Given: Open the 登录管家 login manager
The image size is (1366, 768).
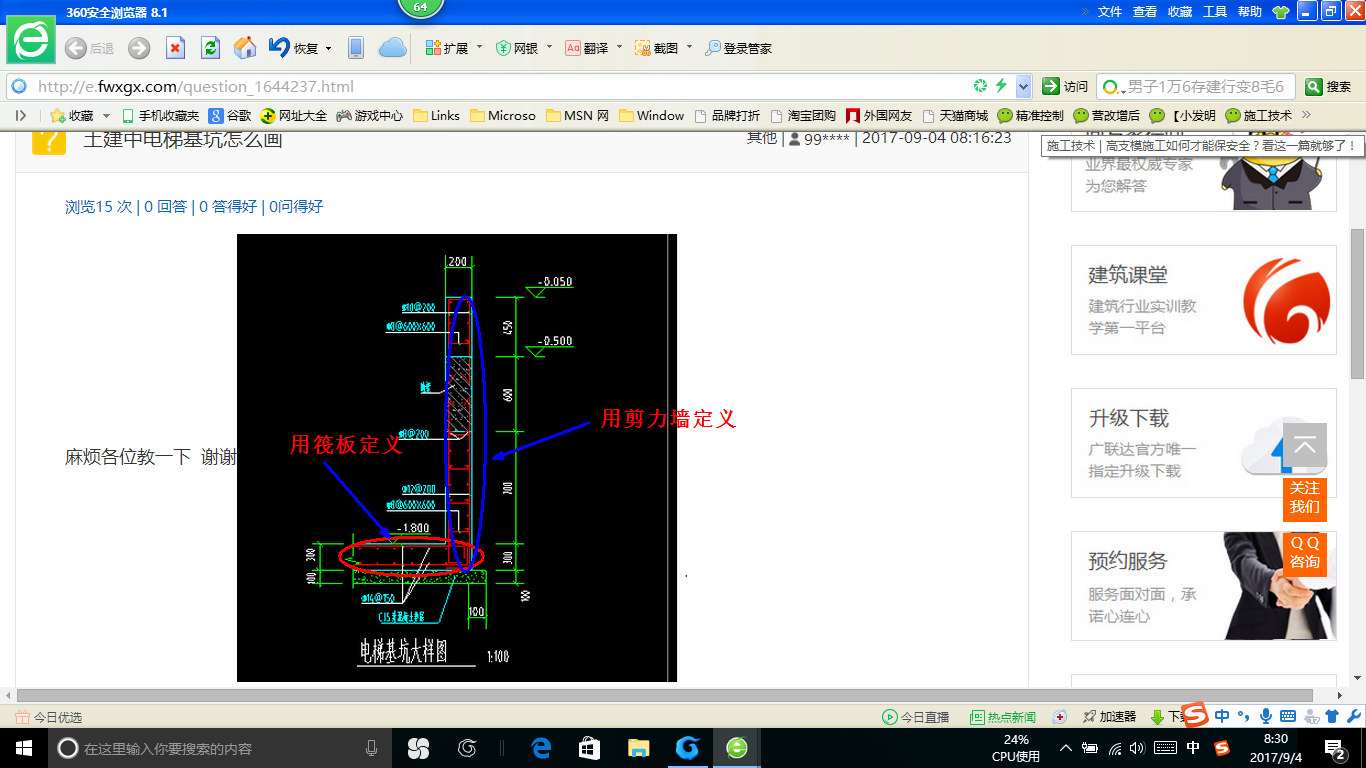Looking at the screenshot, I should [739, 48].
